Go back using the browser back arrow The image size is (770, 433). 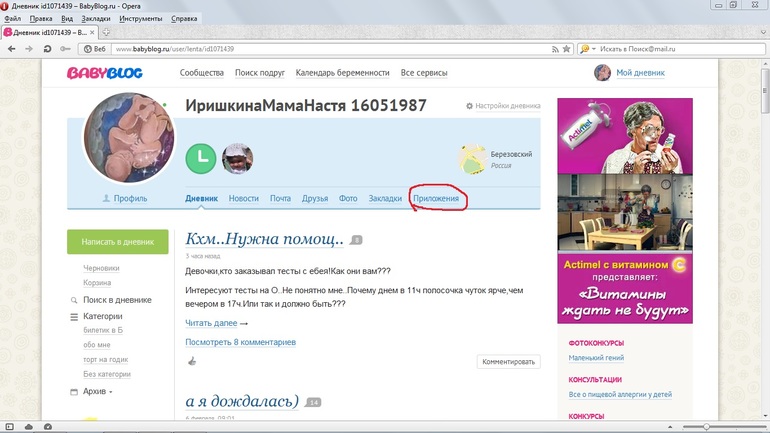[10, 48]
